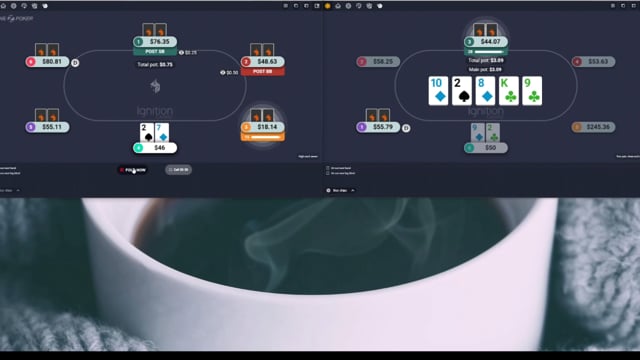Click seat 3 orange timer bar, left table
Viewport: 640px width, 360px height.
pyautogui.click(x=263, y=137)
